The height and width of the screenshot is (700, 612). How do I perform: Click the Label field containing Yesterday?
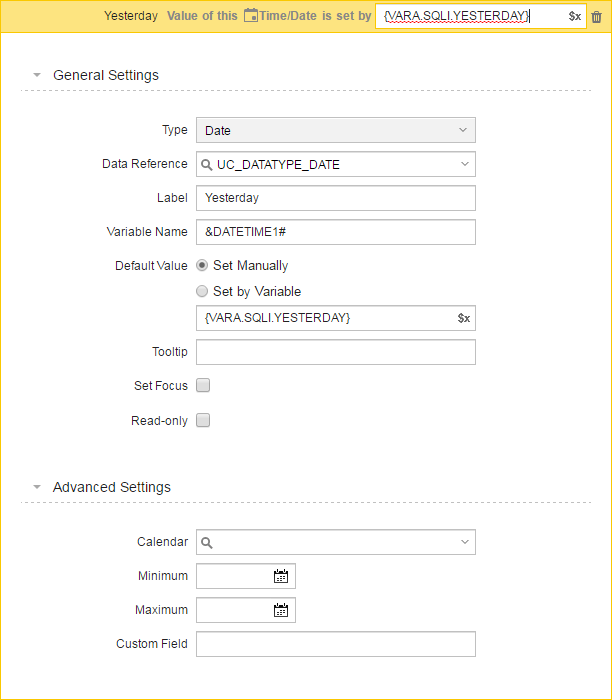tap(336, 198)
